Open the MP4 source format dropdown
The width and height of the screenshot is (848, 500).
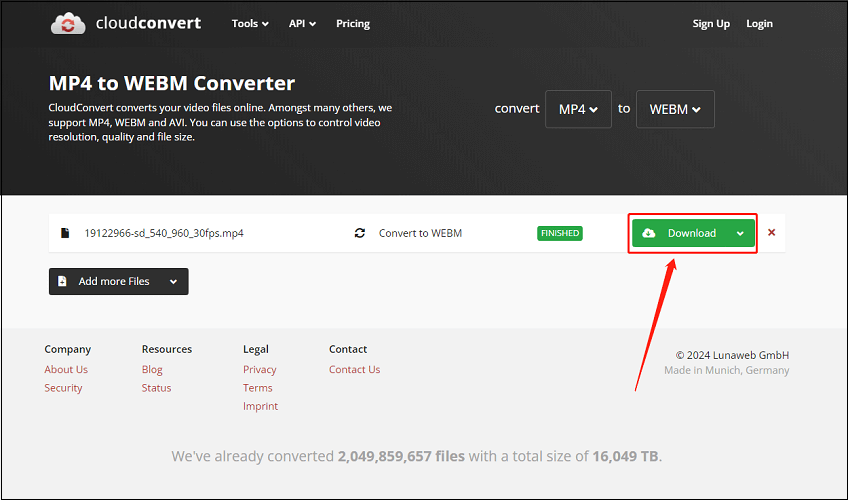(578, 109)
